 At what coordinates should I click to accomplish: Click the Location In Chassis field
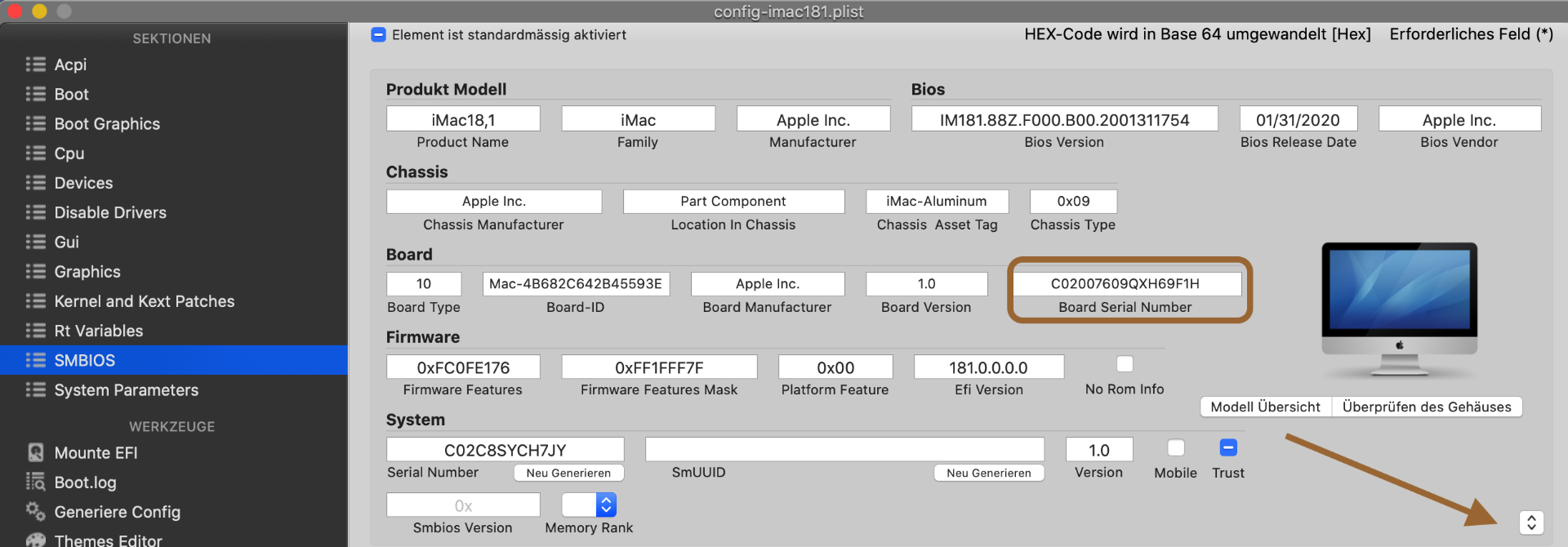coord(733,201)
